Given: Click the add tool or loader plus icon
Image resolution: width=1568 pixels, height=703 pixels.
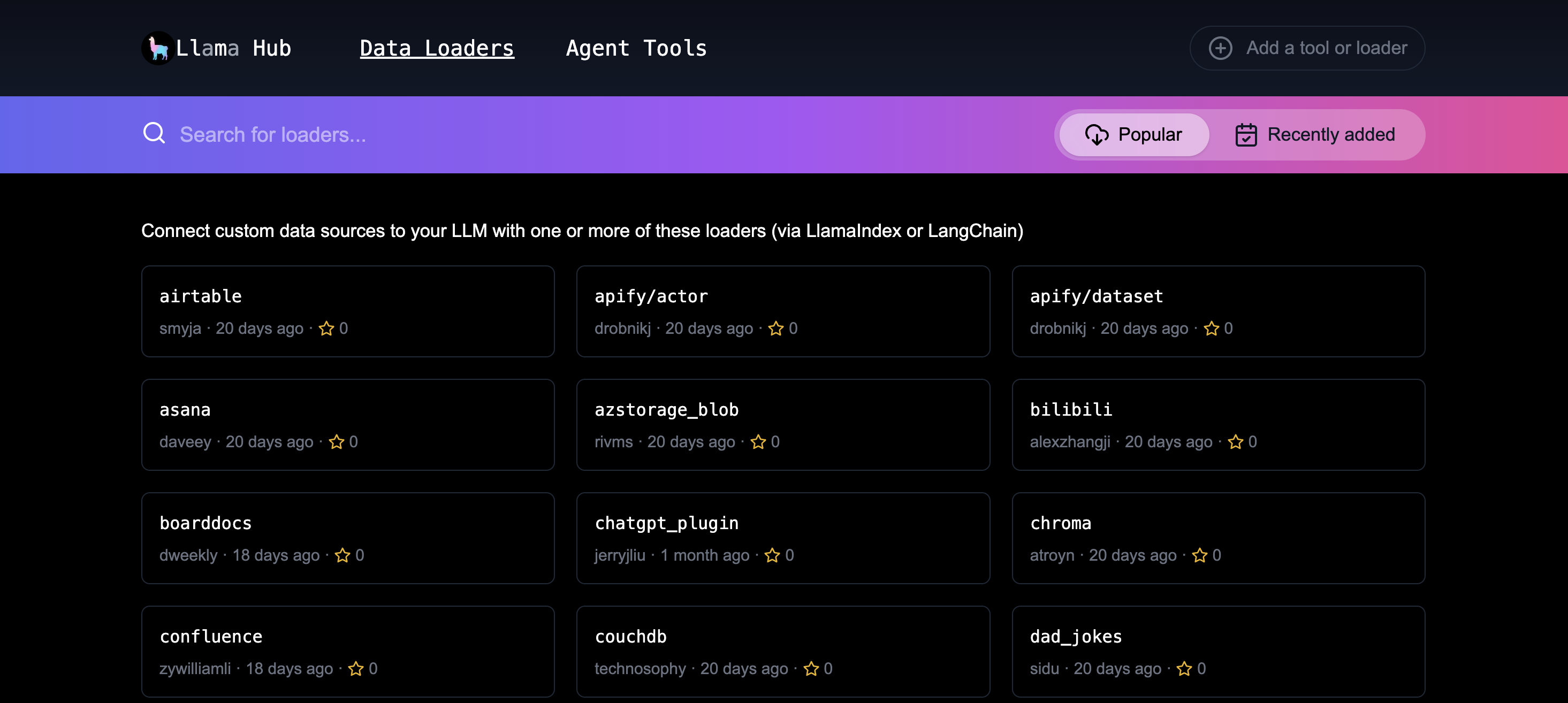Looking at the screenshot, I should [1221, 47].
